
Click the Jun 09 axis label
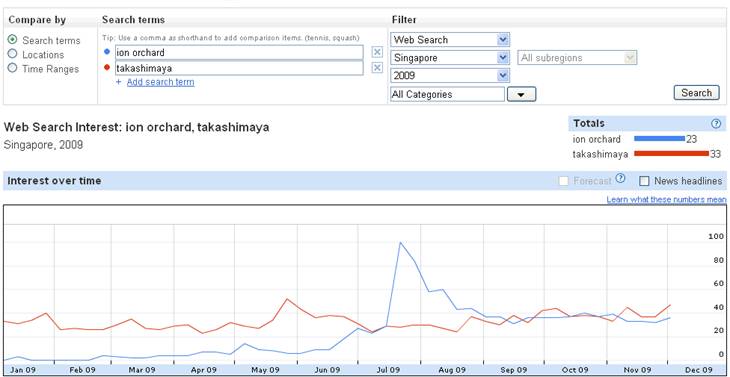(x=327, y=370)
